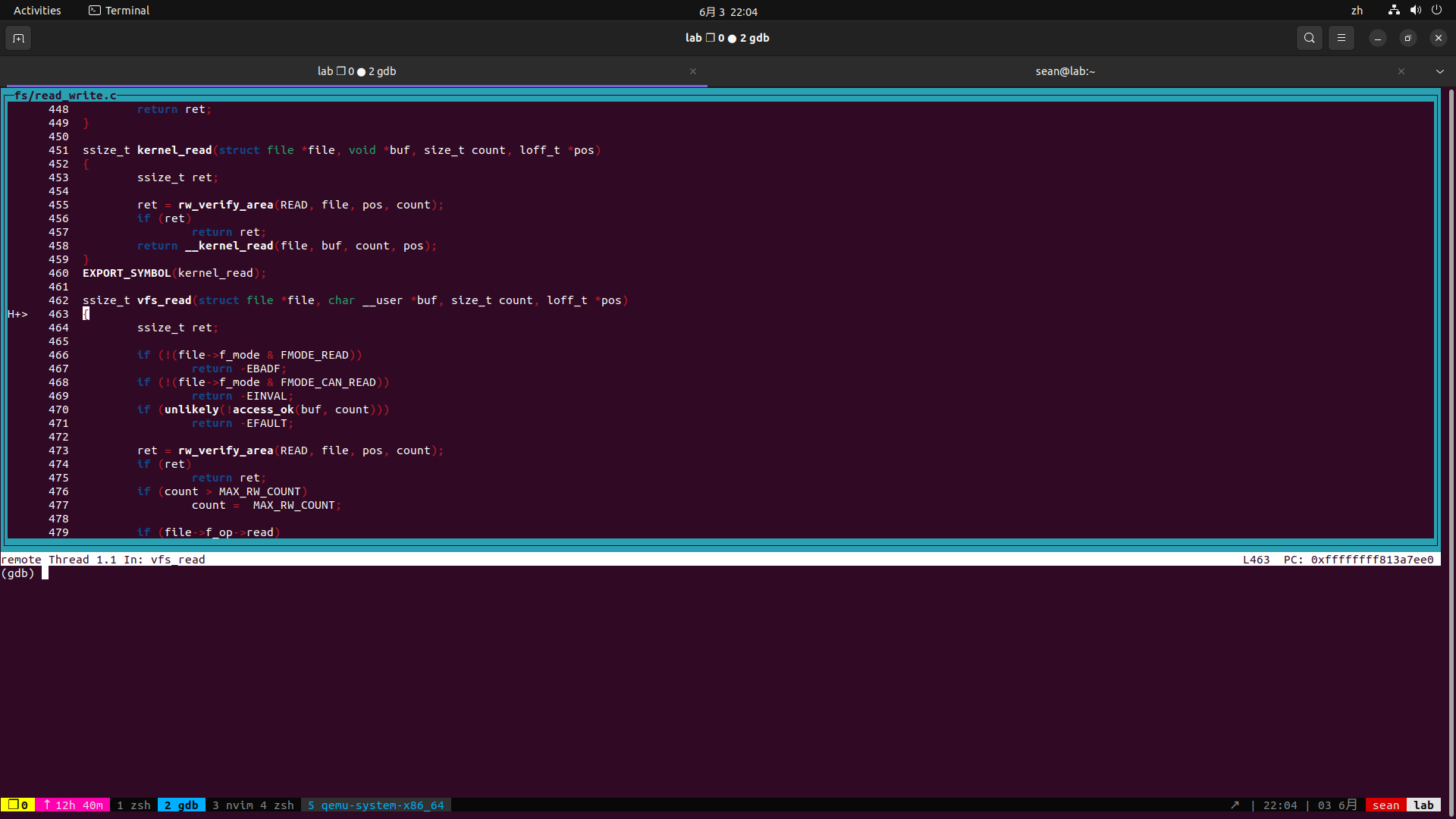Open the 'zh' input source indicator
Viewport: 1456px width, 819px height.
1357,11
